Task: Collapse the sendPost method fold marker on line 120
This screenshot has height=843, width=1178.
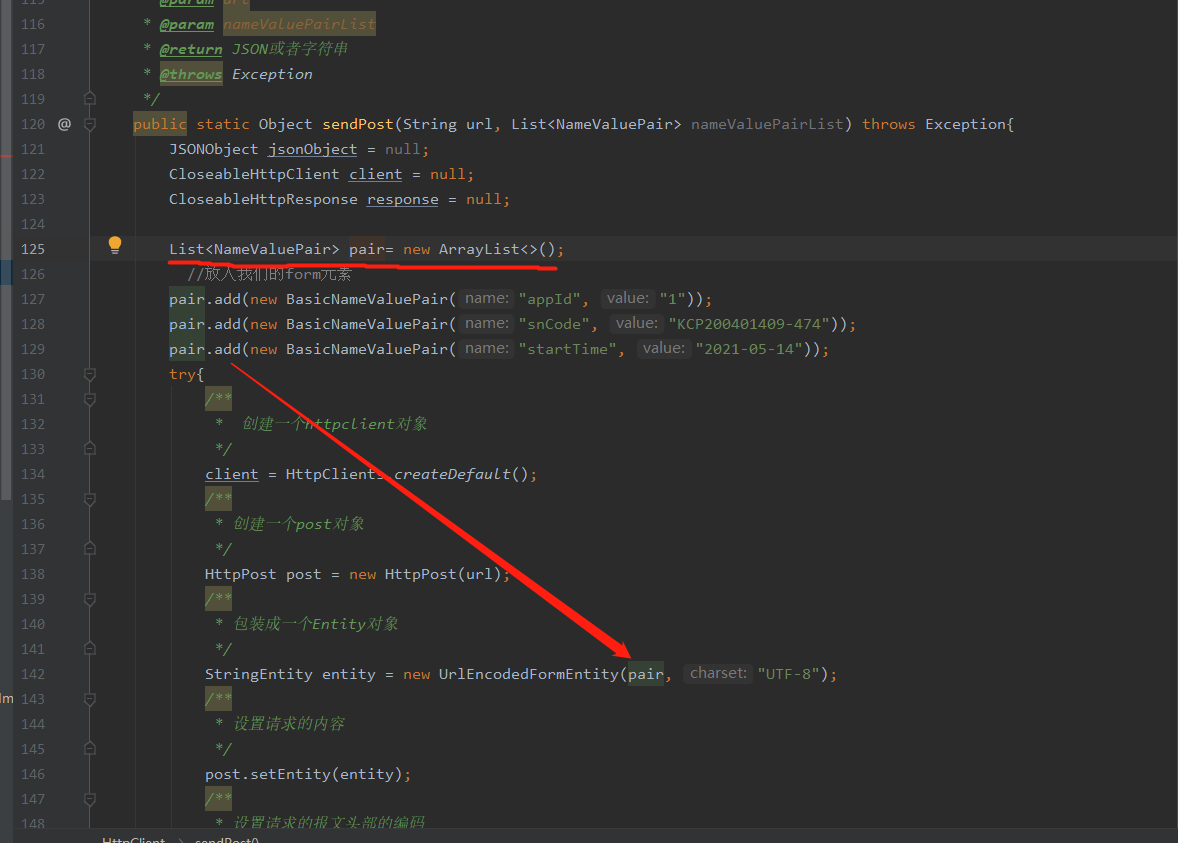Action: (x=89, y=124)
